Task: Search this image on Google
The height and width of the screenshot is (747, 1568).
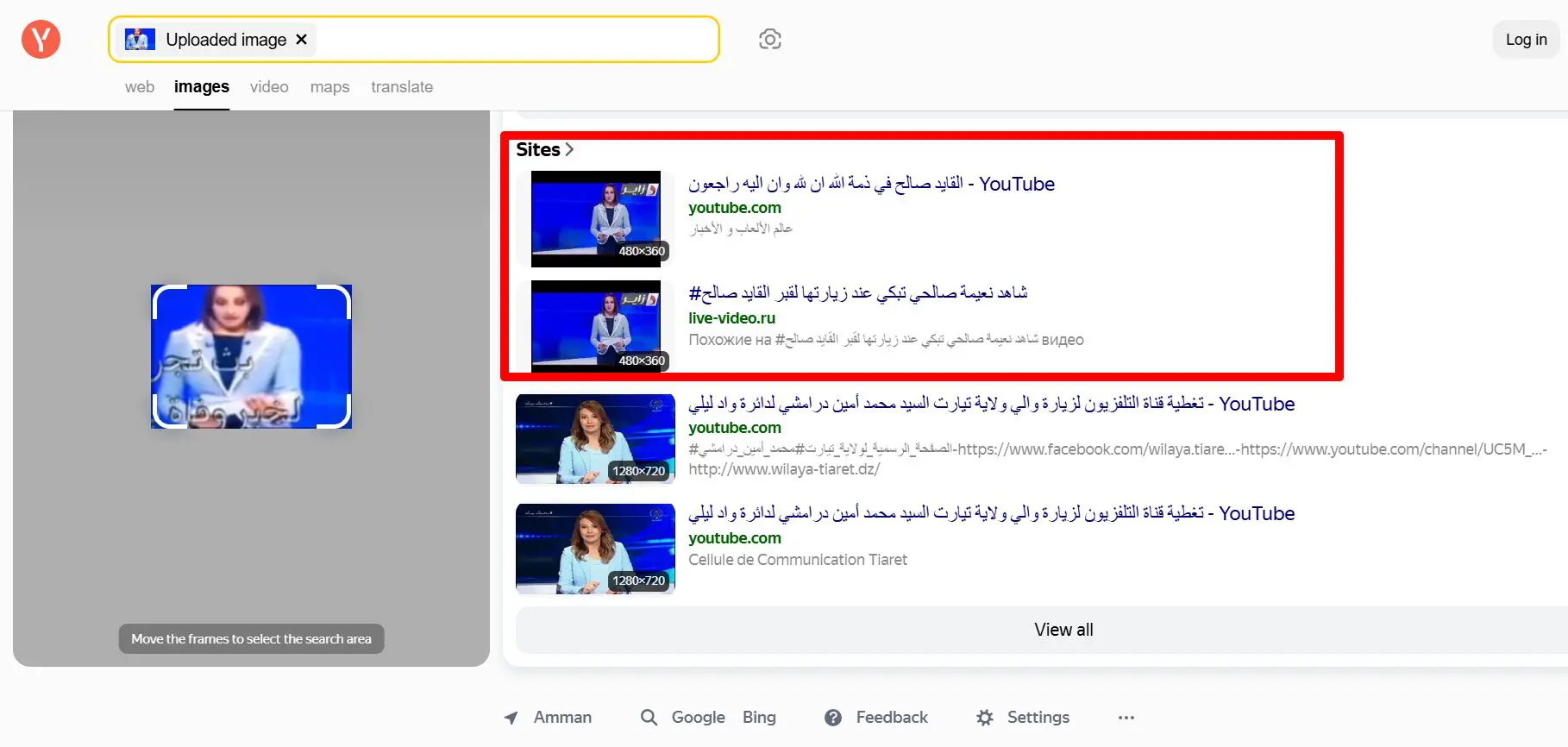Action: click(698, 718)
